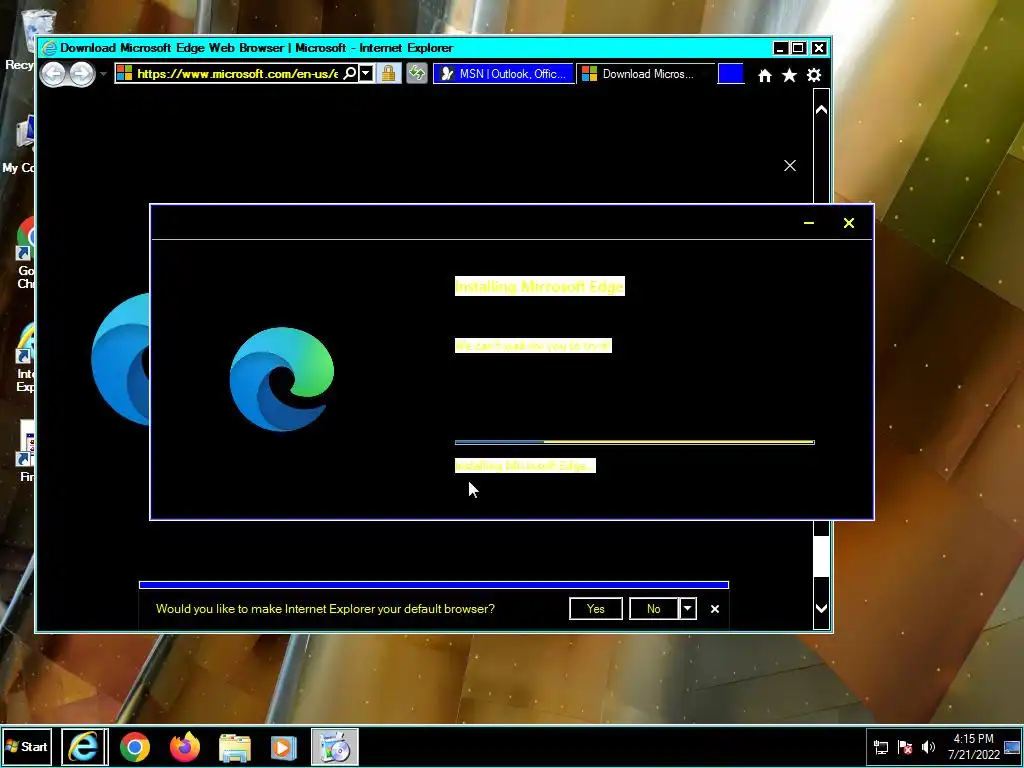
Task: Close the web page overlay with X
Action: (790, 166)
